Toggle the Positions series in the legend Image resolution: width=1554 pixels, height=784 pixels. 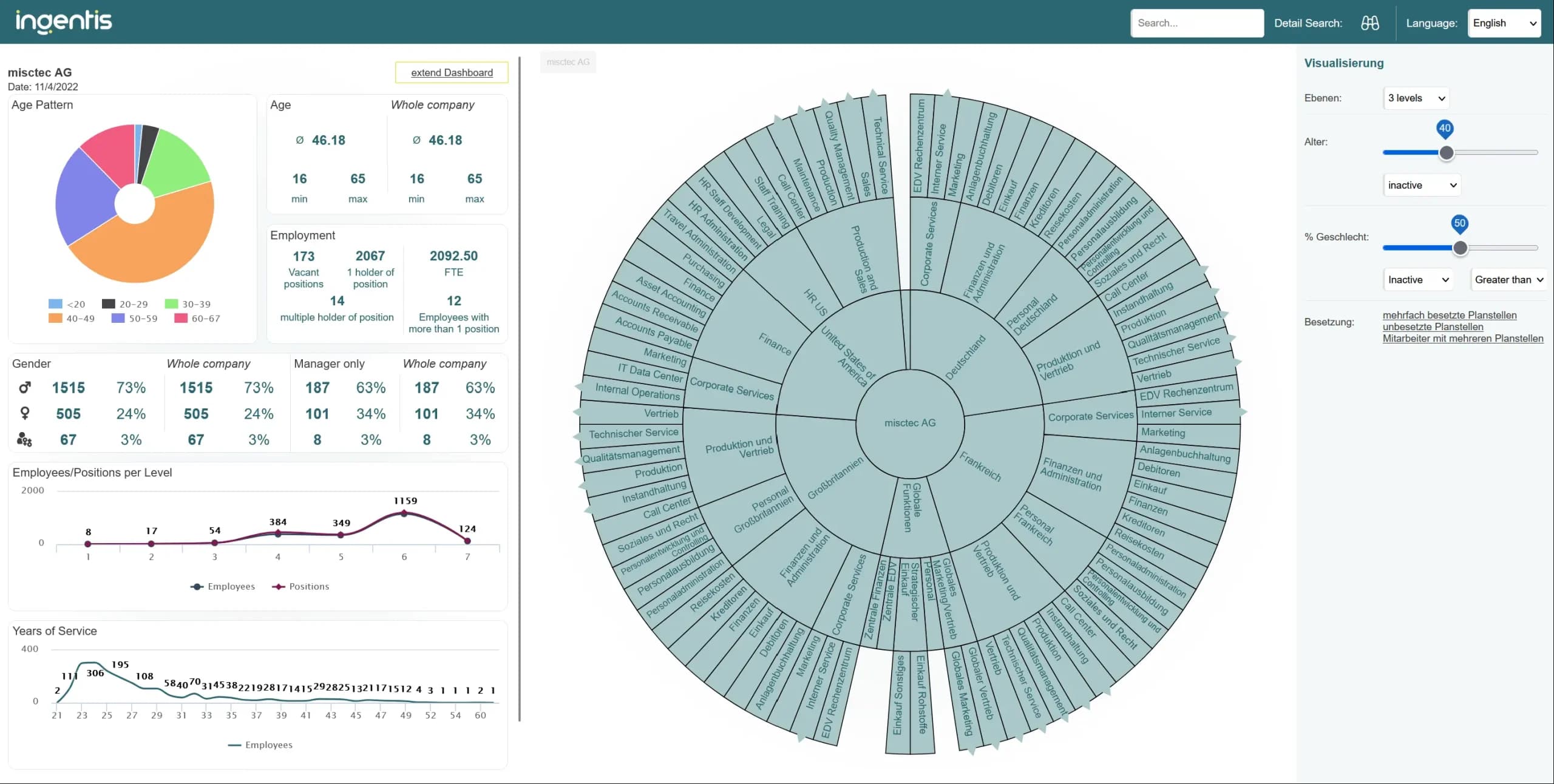300,586
